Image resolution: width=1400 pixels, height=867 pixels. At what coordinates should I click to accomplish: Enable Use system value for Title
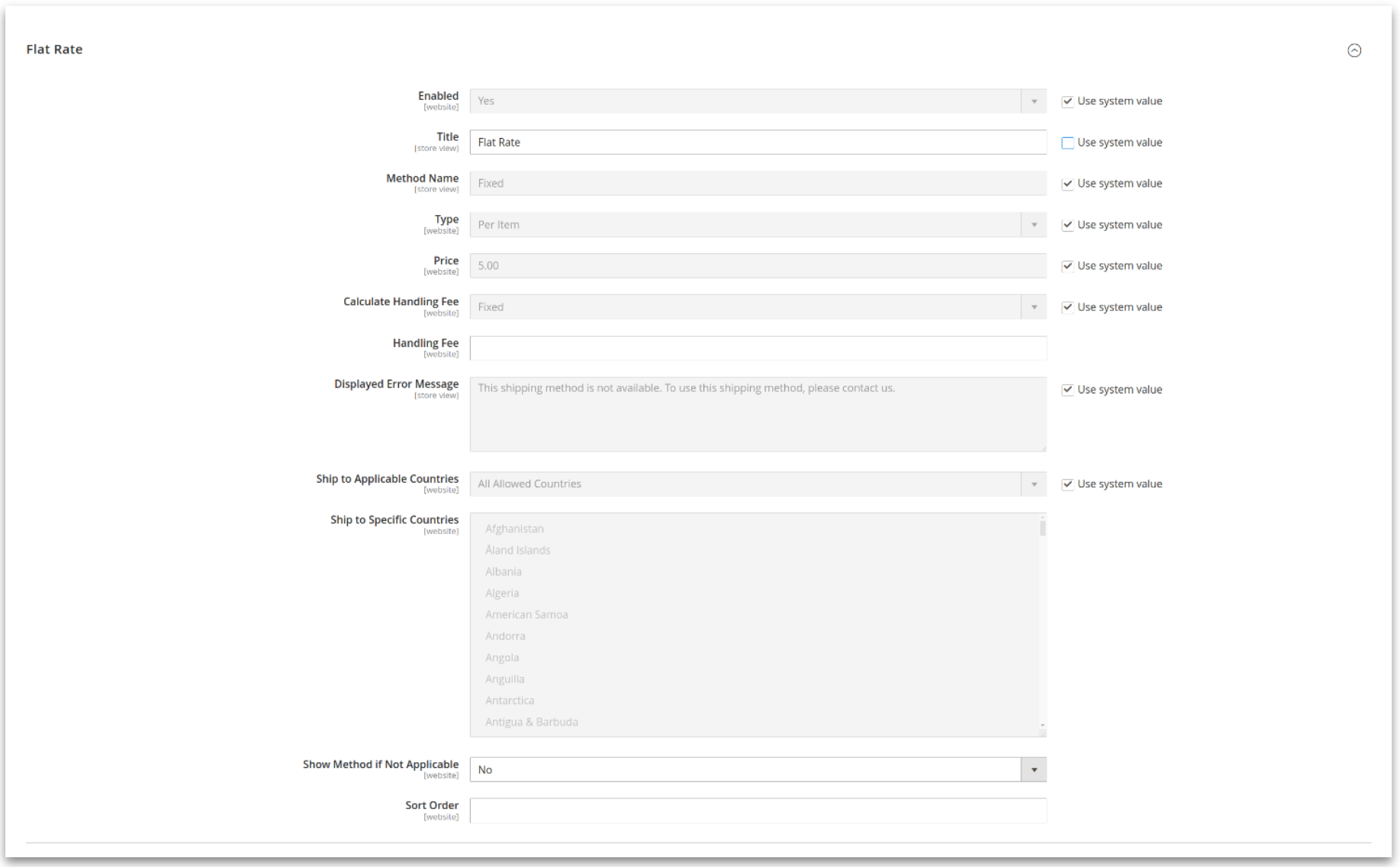click(x=1067, y=143)
